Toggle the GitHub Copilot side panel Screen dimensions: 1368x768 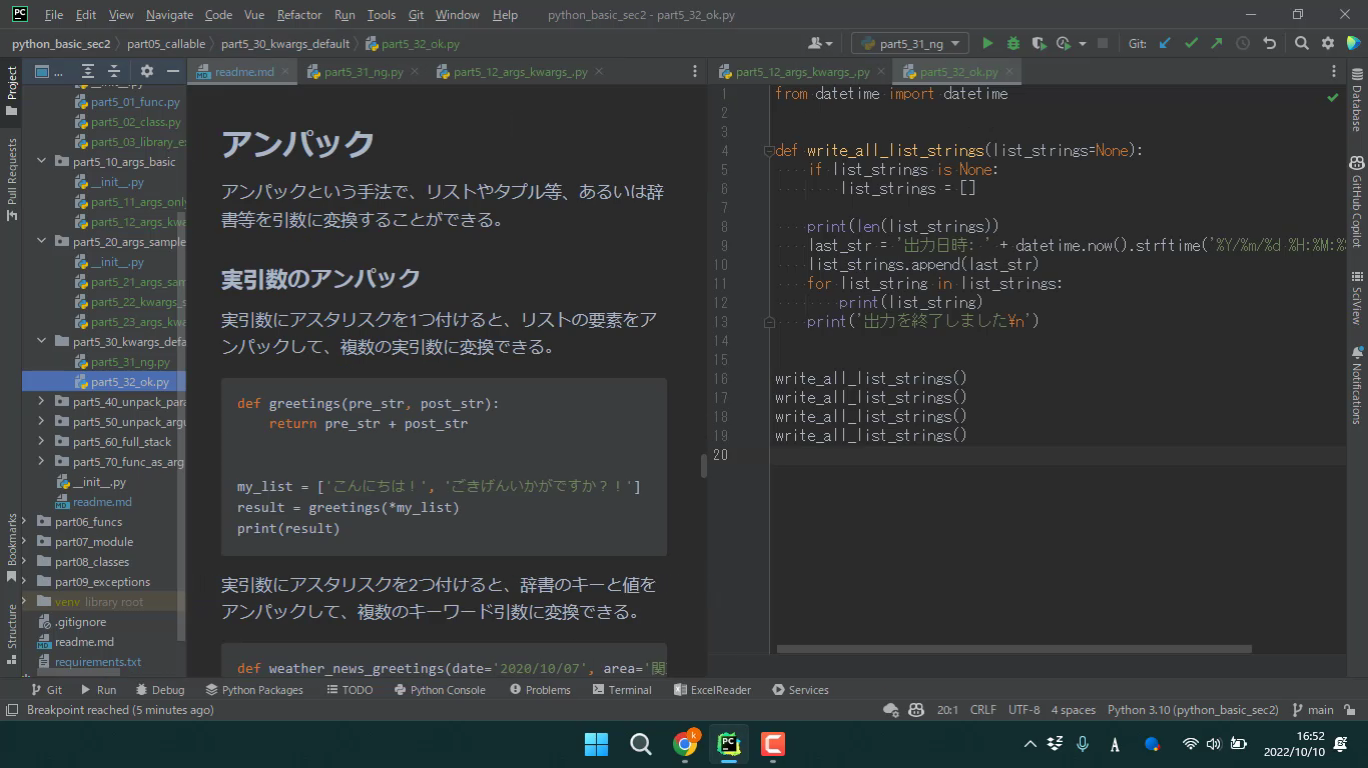[1357, 200]
